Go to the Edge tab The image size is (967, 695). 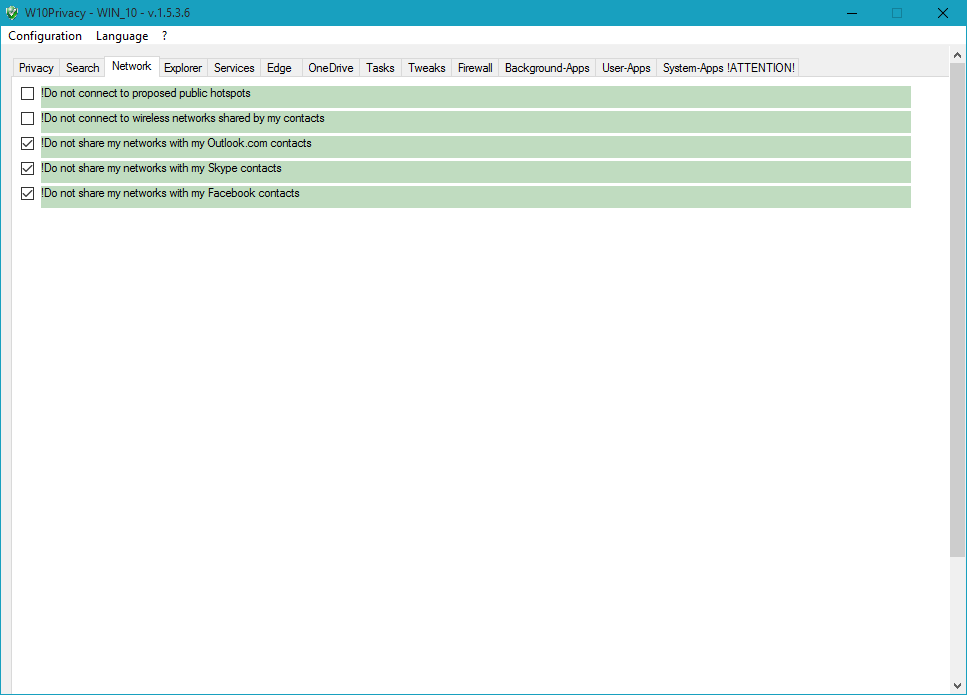[279, 68]
